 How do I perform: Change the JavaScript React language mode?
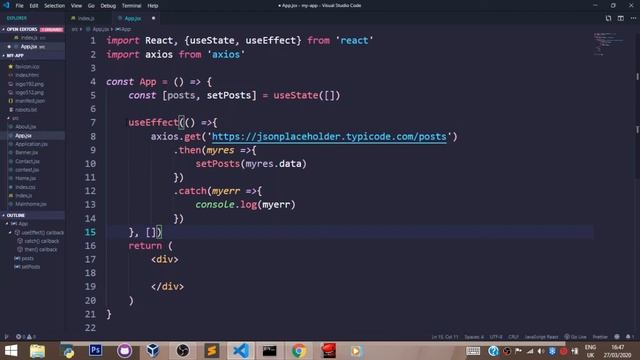541,337
